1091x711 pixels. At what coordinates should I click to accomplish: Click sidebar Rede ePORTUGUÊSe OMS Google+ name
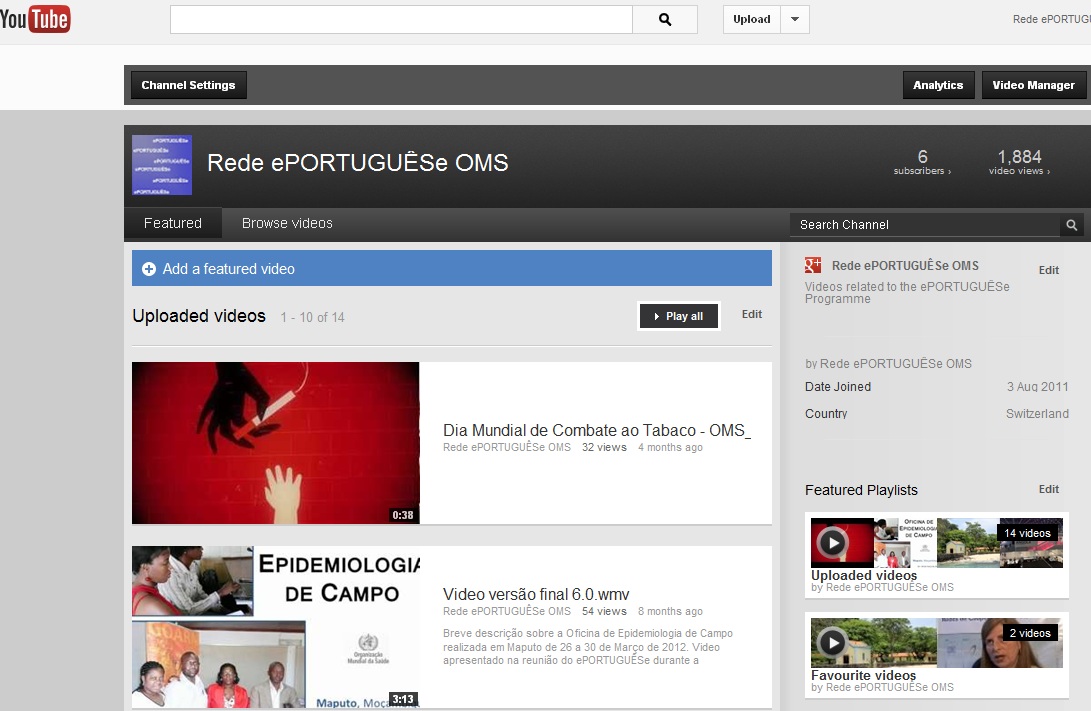pyautogui.click(x=905, y=266)
